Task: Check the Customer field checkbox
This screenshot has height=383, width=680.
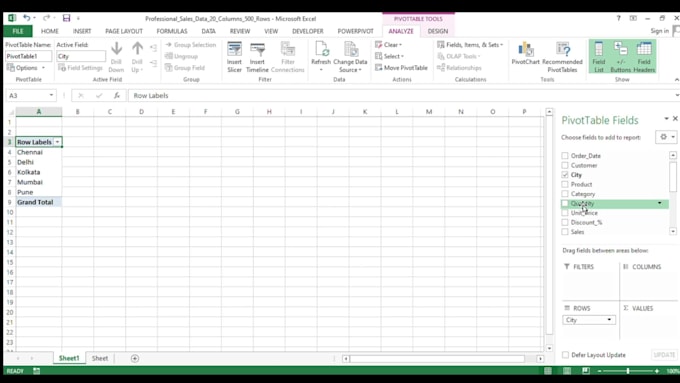Action: coord(565,165)
